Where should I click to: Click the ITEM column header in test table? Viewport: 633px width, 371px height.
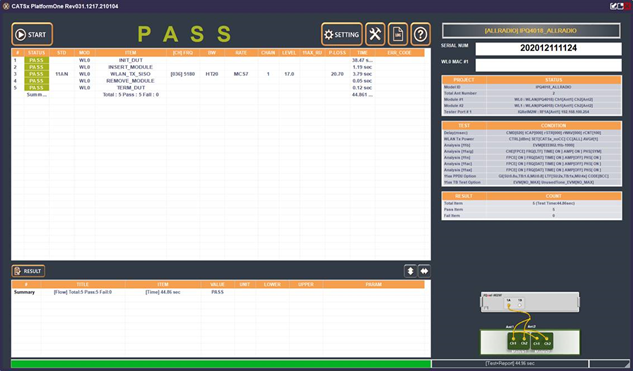(x=130, y=53)
